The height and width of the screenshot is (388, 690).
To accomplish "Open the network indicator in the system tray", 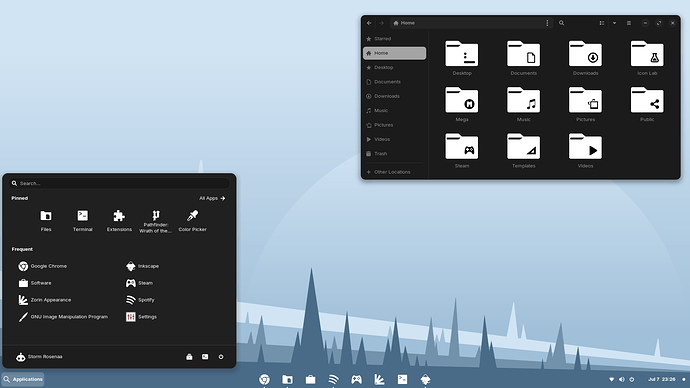I will click(611, 379).
